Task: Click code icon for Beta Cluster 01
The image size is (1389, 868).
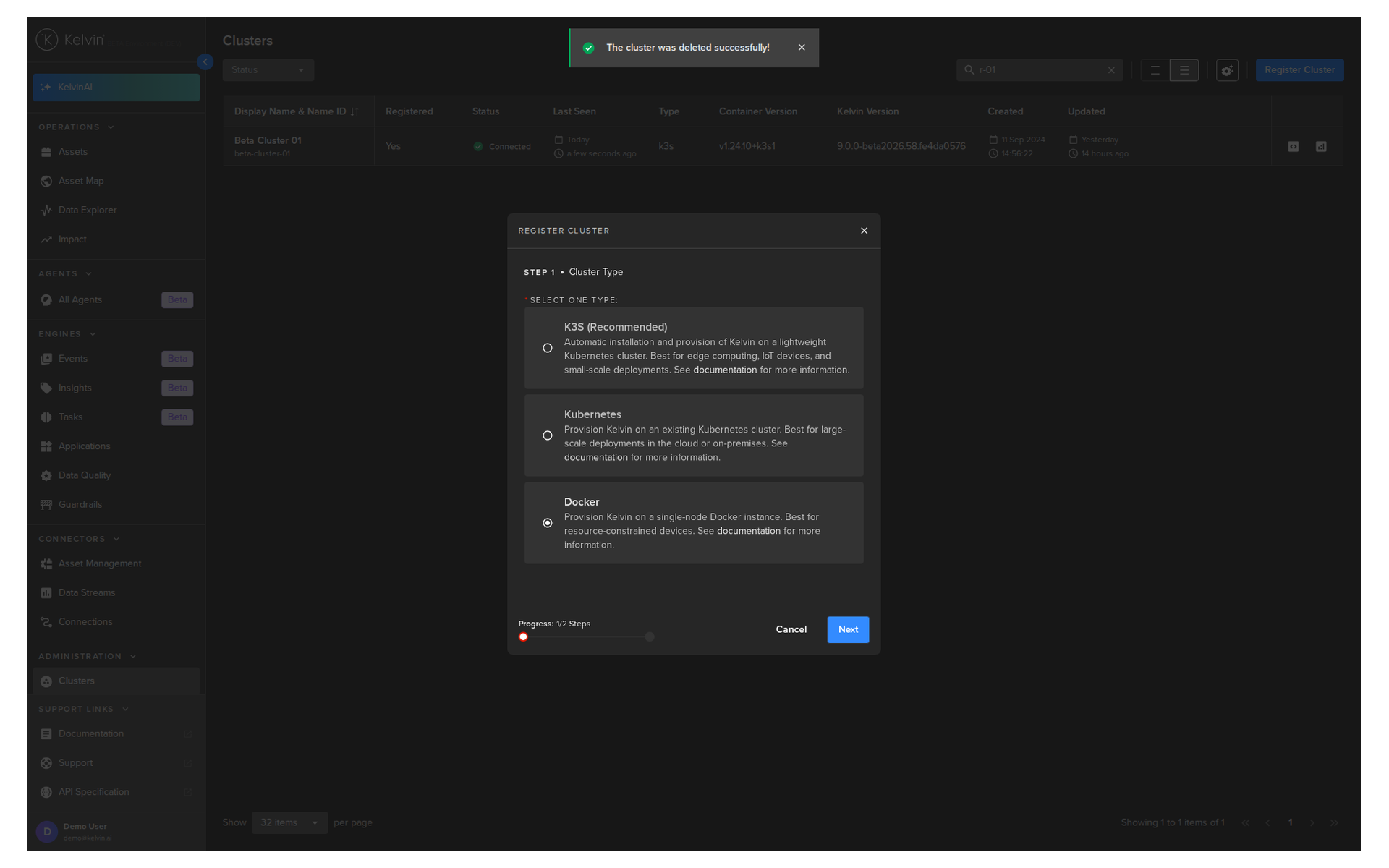Action: click(x=1294, y=147)
